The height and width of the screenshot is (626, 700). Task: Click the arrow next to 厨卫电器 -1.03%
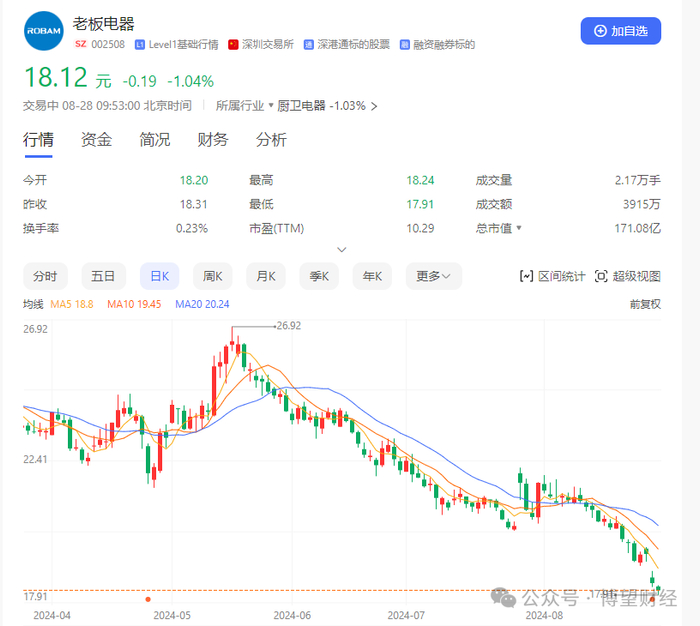(x=374, y=106)
